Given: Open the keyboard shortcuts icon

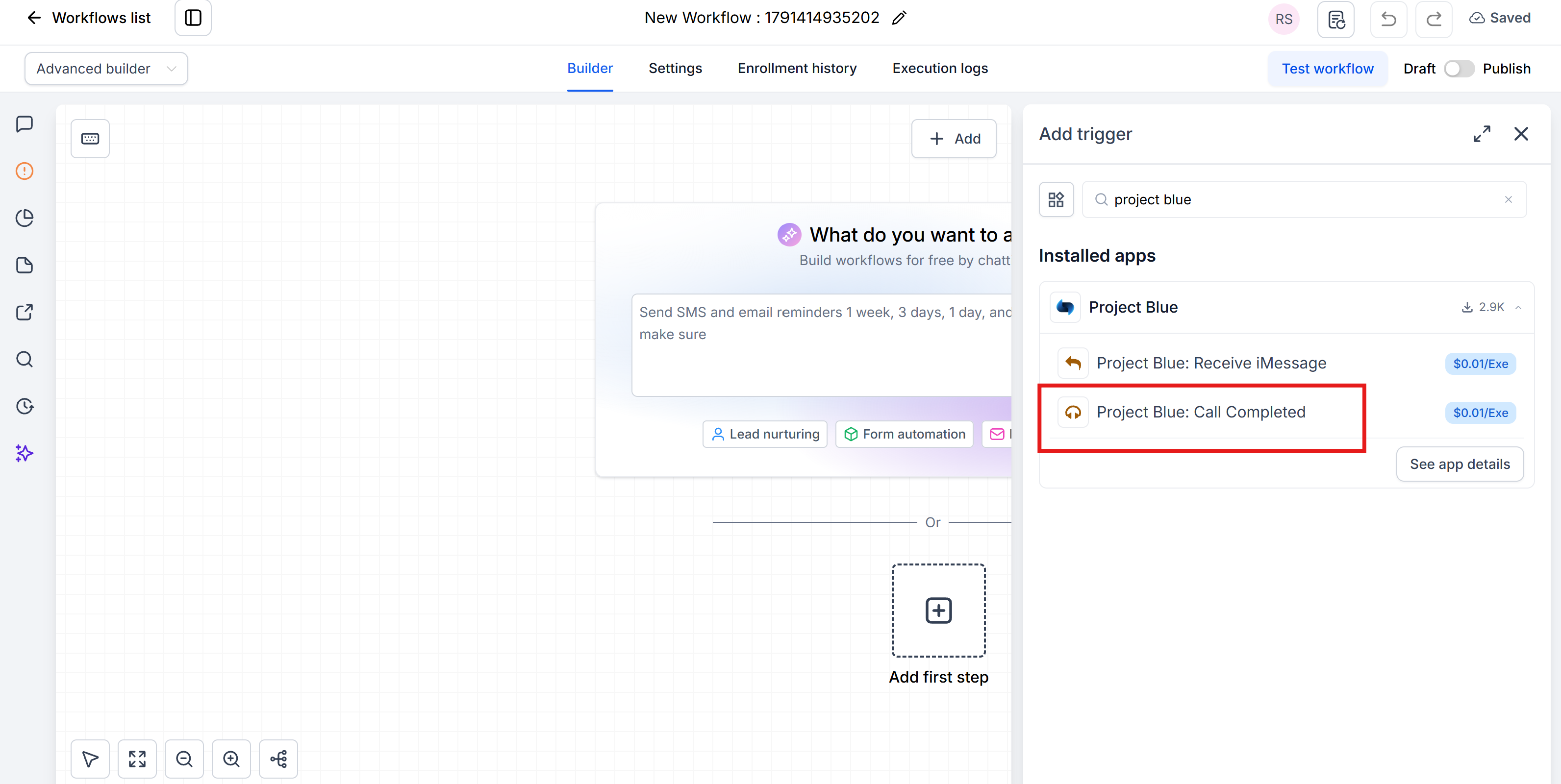Looking at the screenshot, I should (90, 139).
